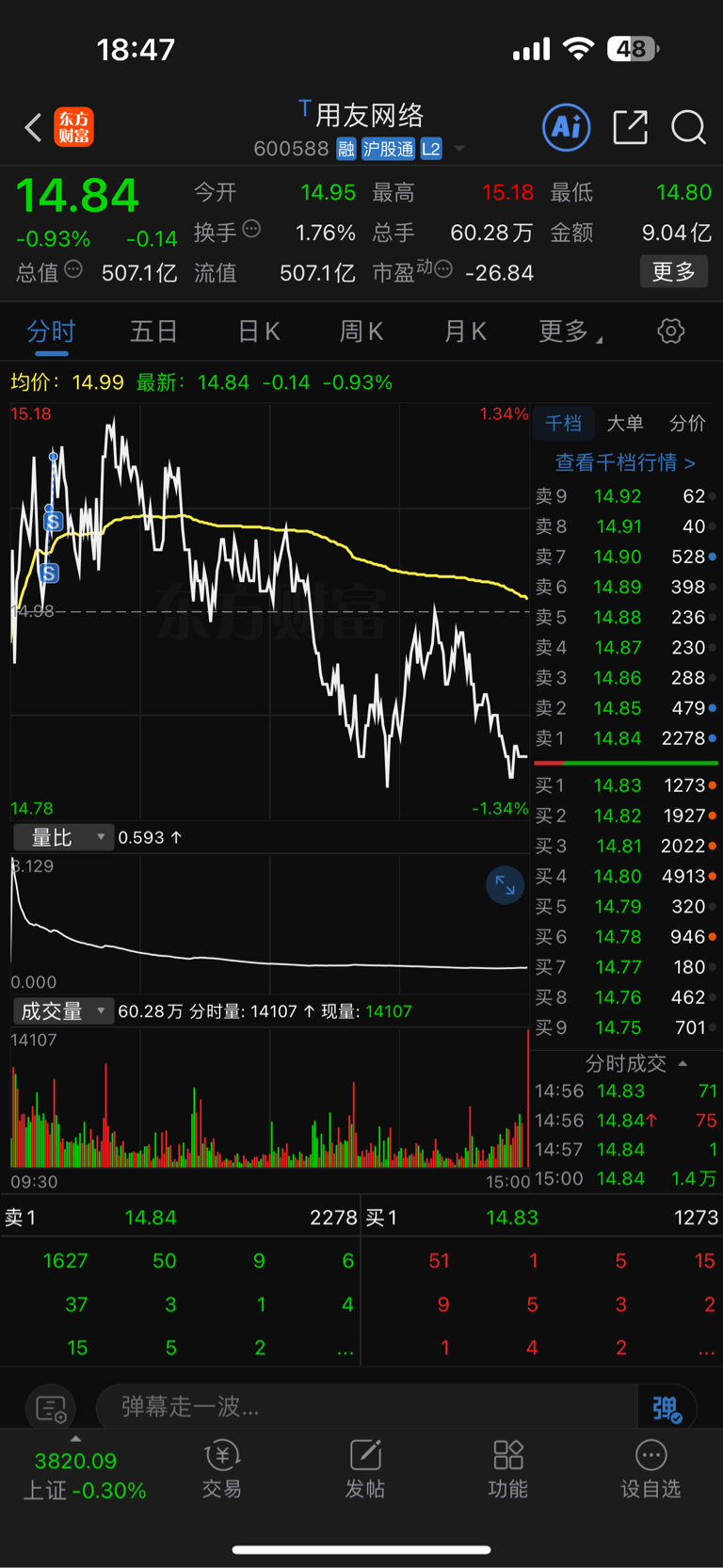
Task: Tap the info icon beside 市盈
Action: [443, 269]
